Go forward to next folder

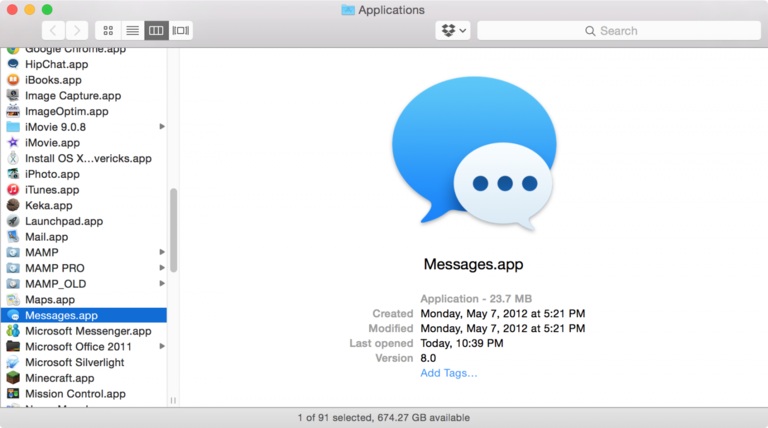point(76,30)
